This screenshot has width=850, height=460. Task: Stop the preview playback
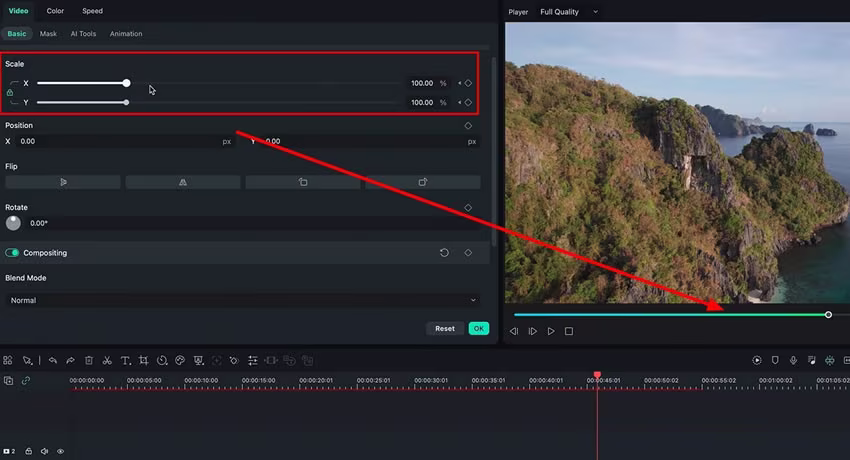tap(569, 331)
